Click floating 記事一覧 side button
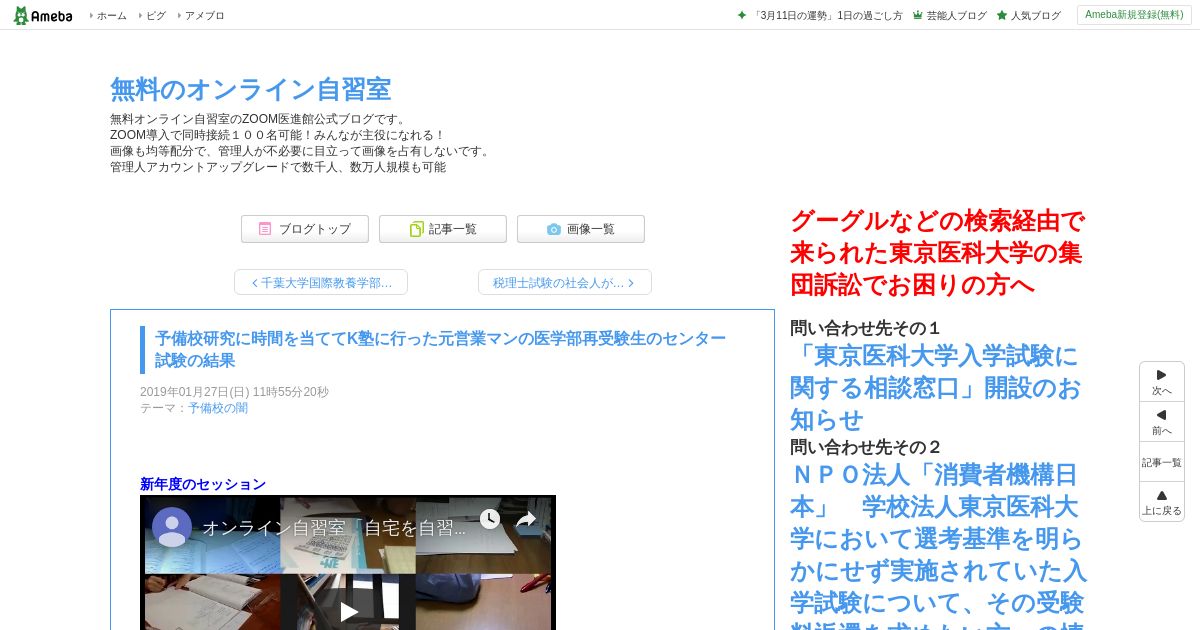 click(x=1162, y=462)
